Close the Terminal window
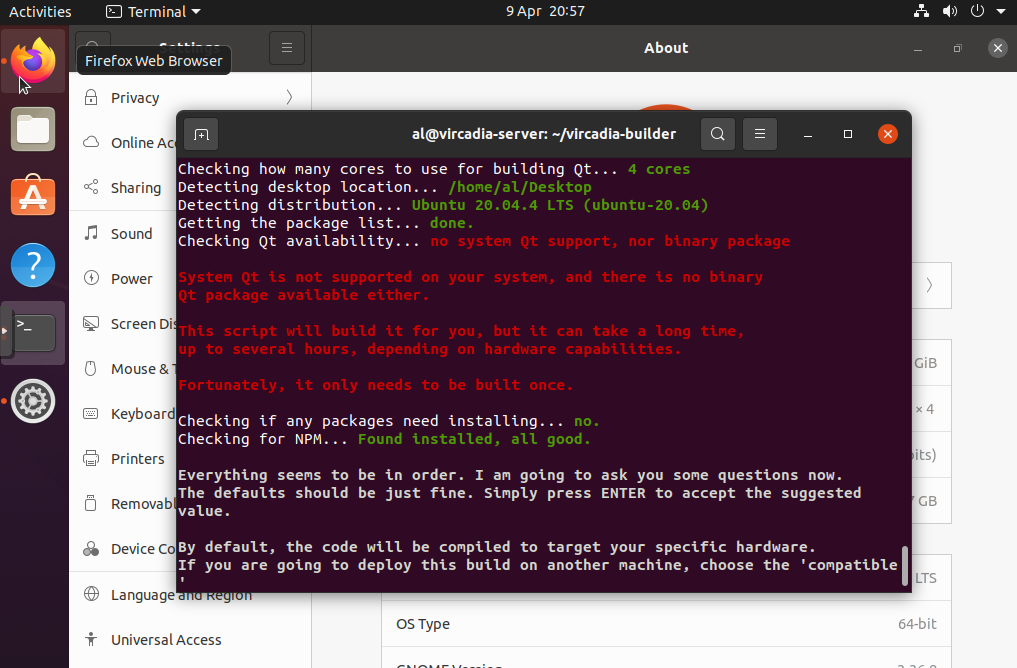The width and height of the screenshot is (1017, 668). pyautogui.click(x=888, y=134)
